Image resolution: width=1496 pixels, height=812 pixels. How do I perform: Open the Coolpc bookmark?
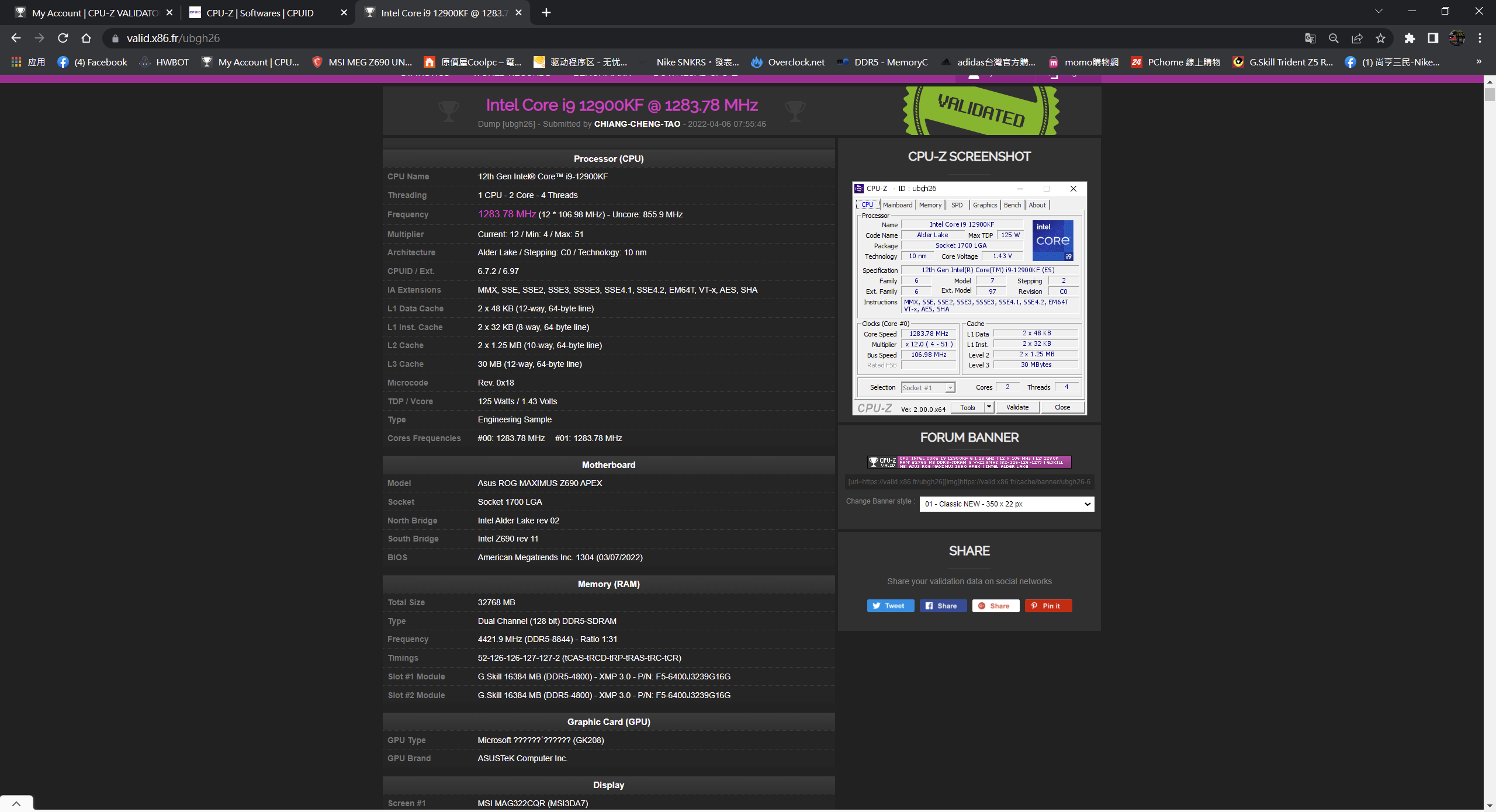[472, 62]
